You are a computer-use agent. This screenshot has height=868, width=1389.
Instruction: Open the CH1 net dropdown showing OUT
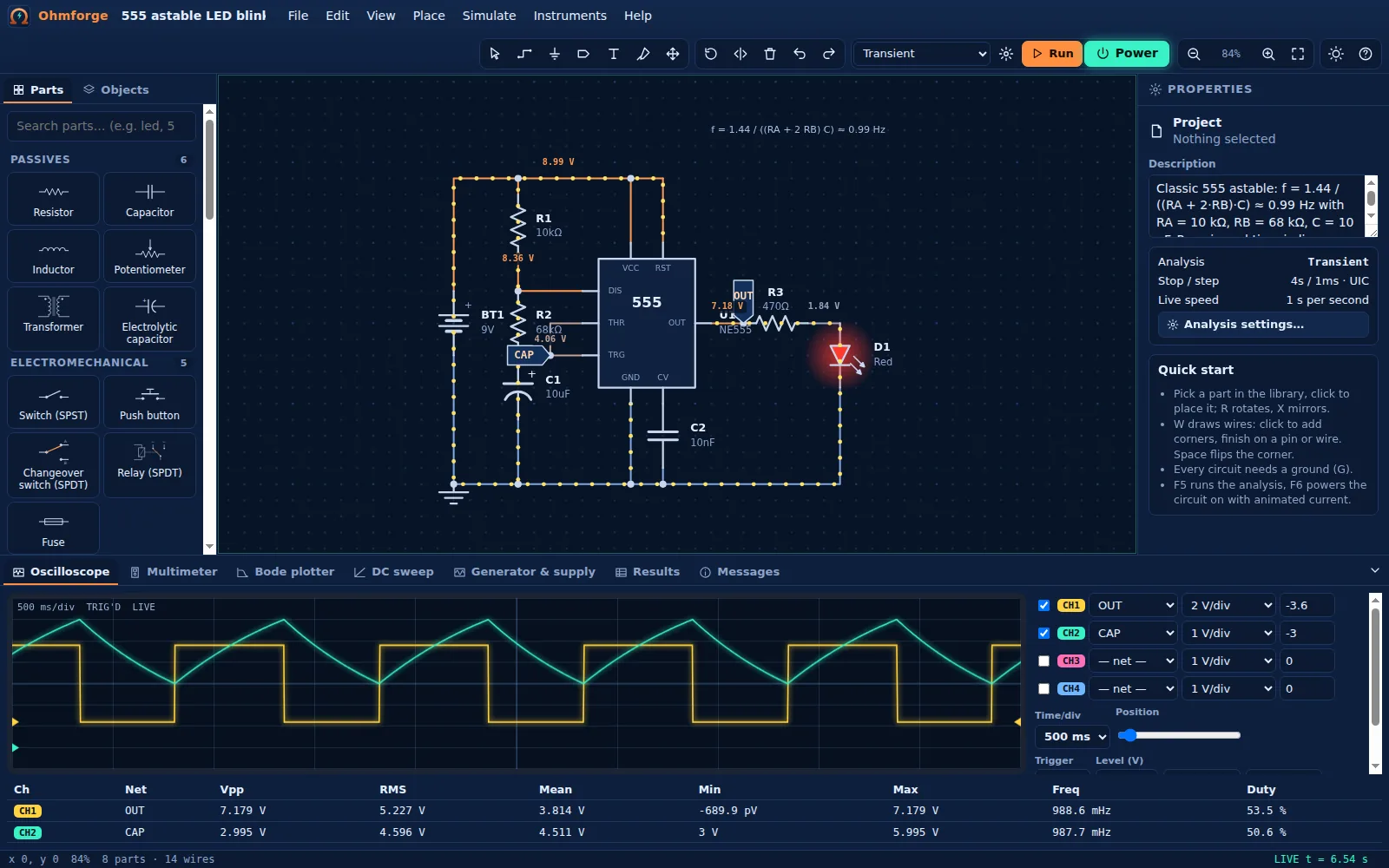pos(1134,606)
